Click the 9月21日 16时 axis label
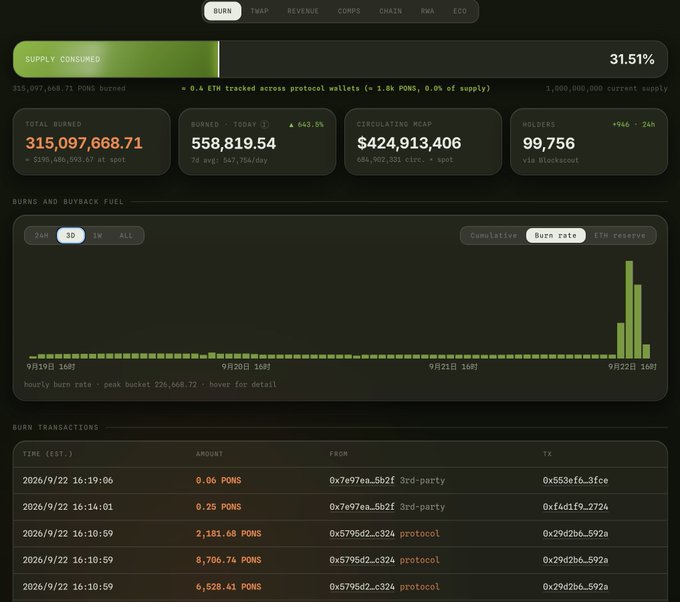 [453, 367]
